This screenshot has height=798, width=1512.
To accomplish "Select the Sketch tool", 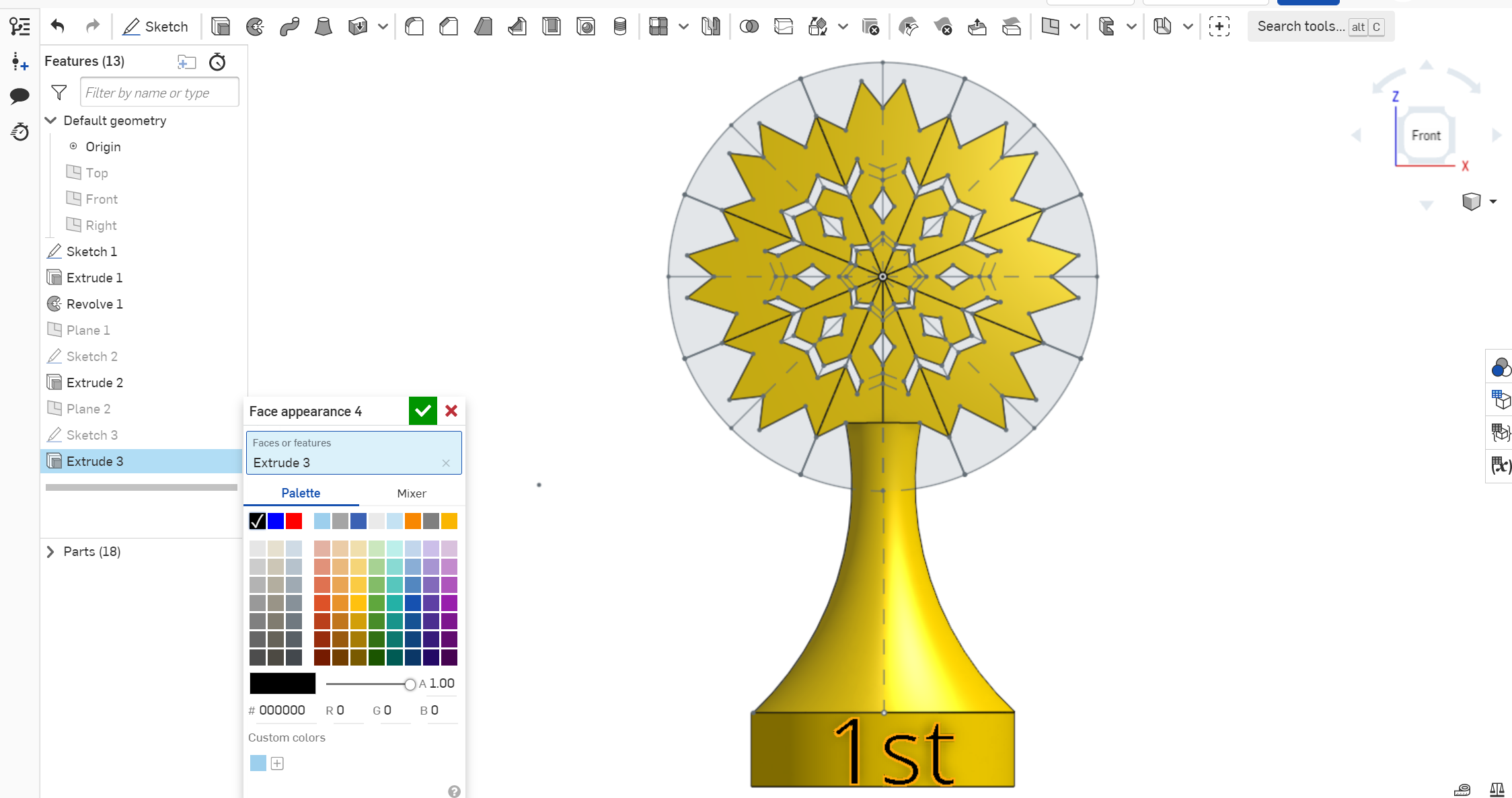I will pos(156,26).
